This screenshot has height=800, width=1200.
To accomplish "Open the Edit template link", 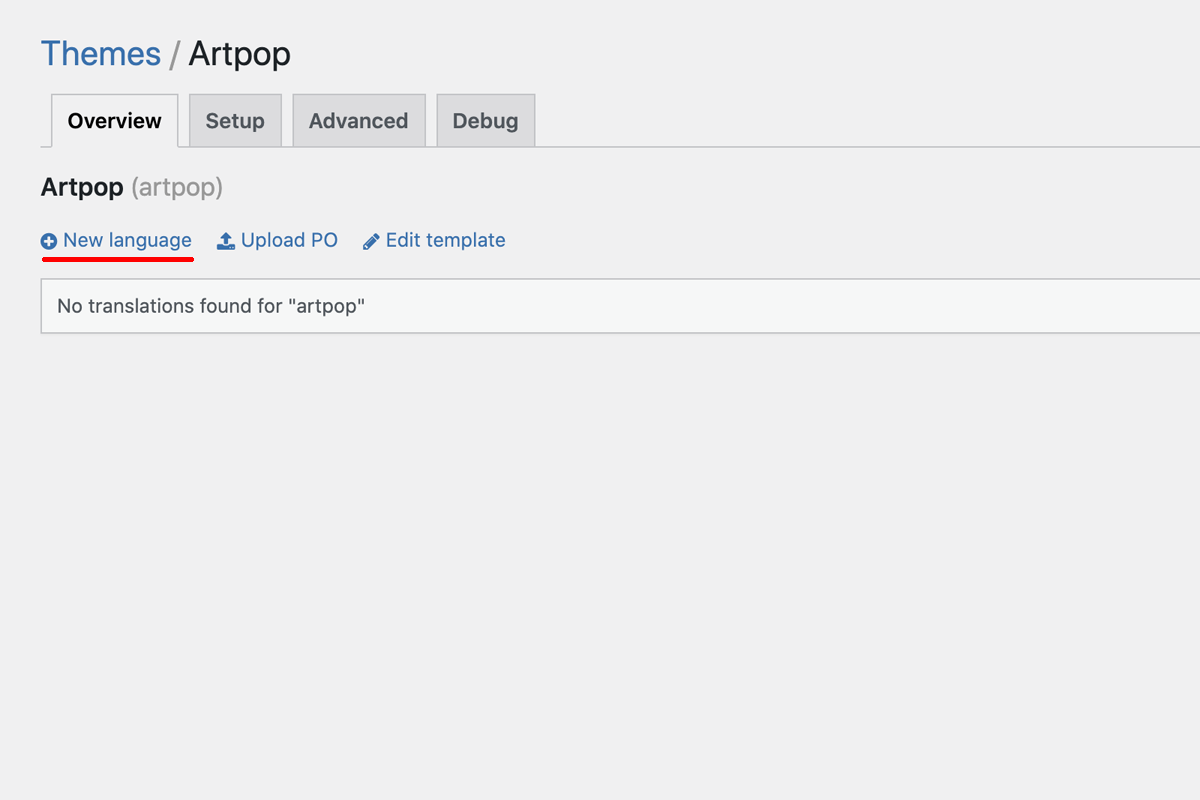I will click(x=445, y=240).
